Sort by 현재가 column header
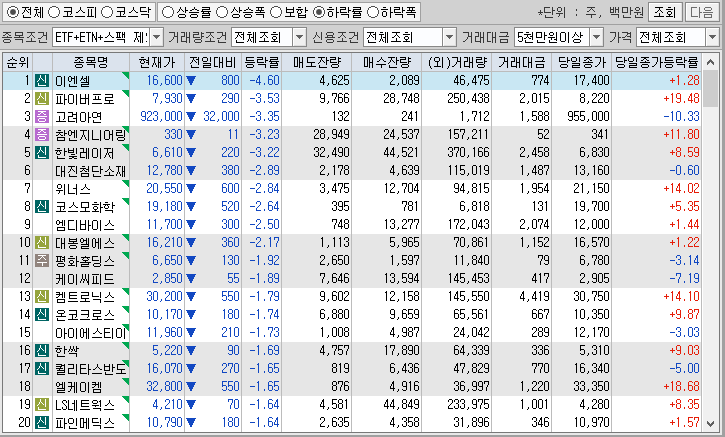Viewport: 725px width, 437px height. point(157,62)
